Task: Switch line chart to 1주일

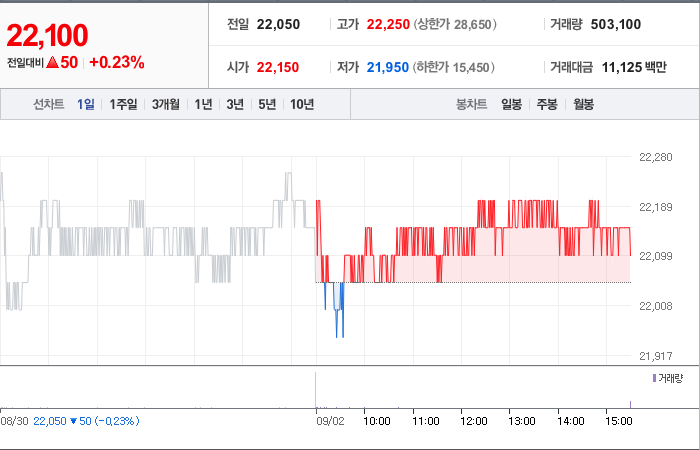Action: pos(123,104)
